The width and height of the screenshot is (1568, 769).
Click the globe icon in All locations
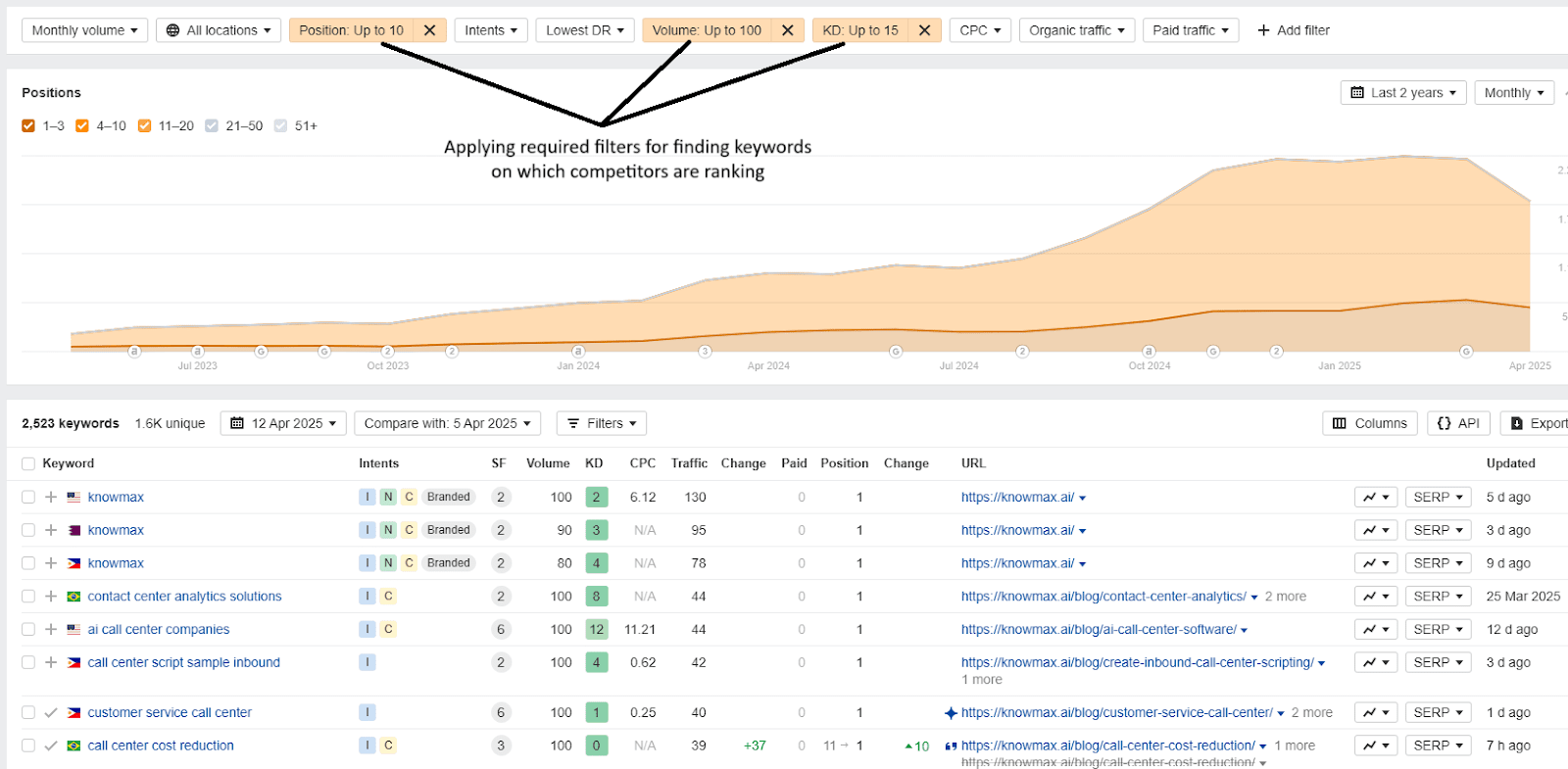tap(173, 30)
